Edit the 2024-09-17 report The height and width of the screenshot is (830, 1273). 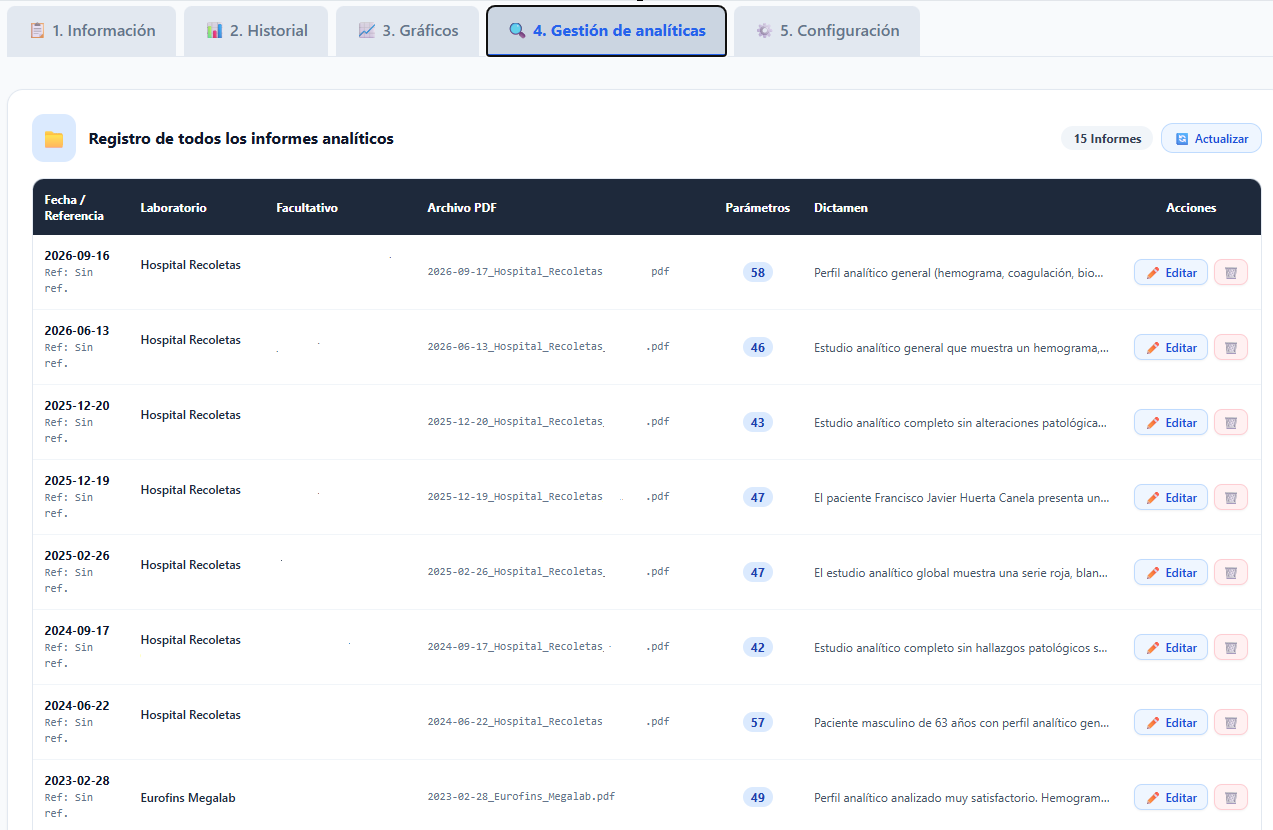[x=1171, y=648]
